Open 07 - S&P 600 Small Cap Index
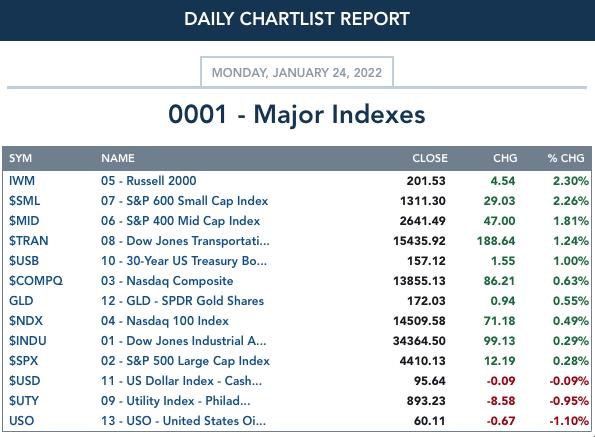The height and width of the screenshot is (437, 595). point(184,201)
